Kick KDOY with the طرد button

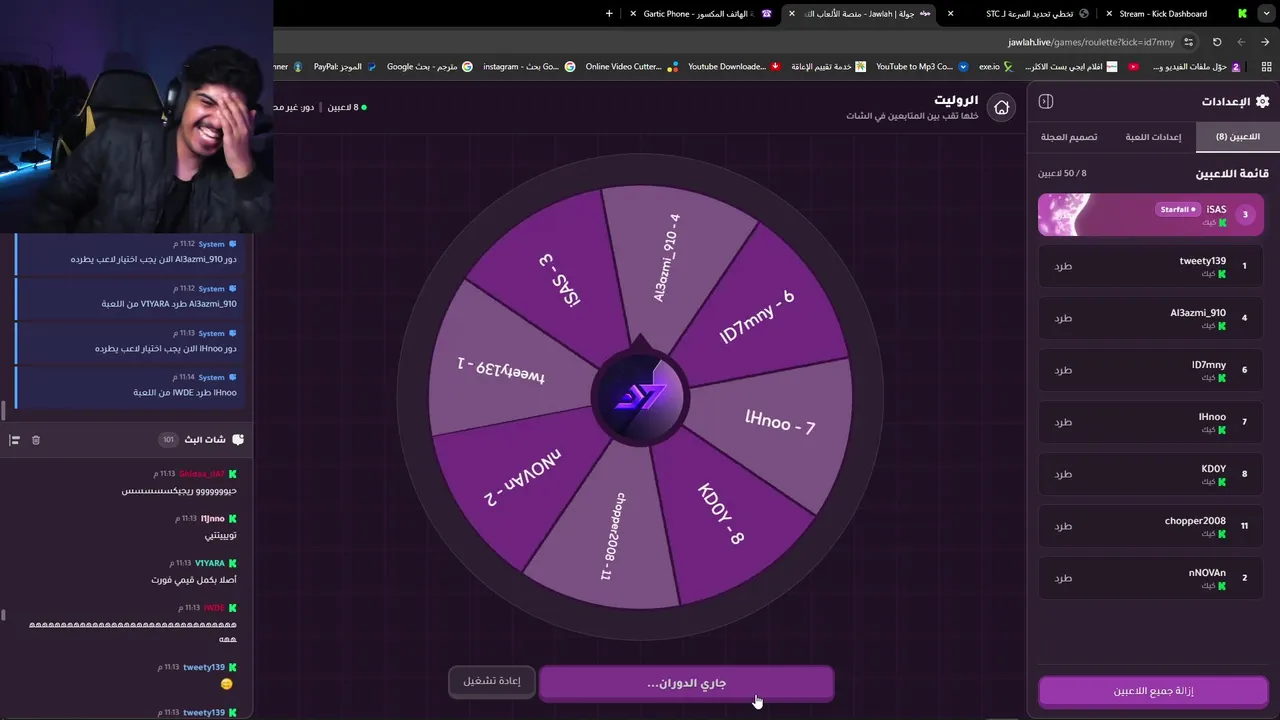[1063, 474]
